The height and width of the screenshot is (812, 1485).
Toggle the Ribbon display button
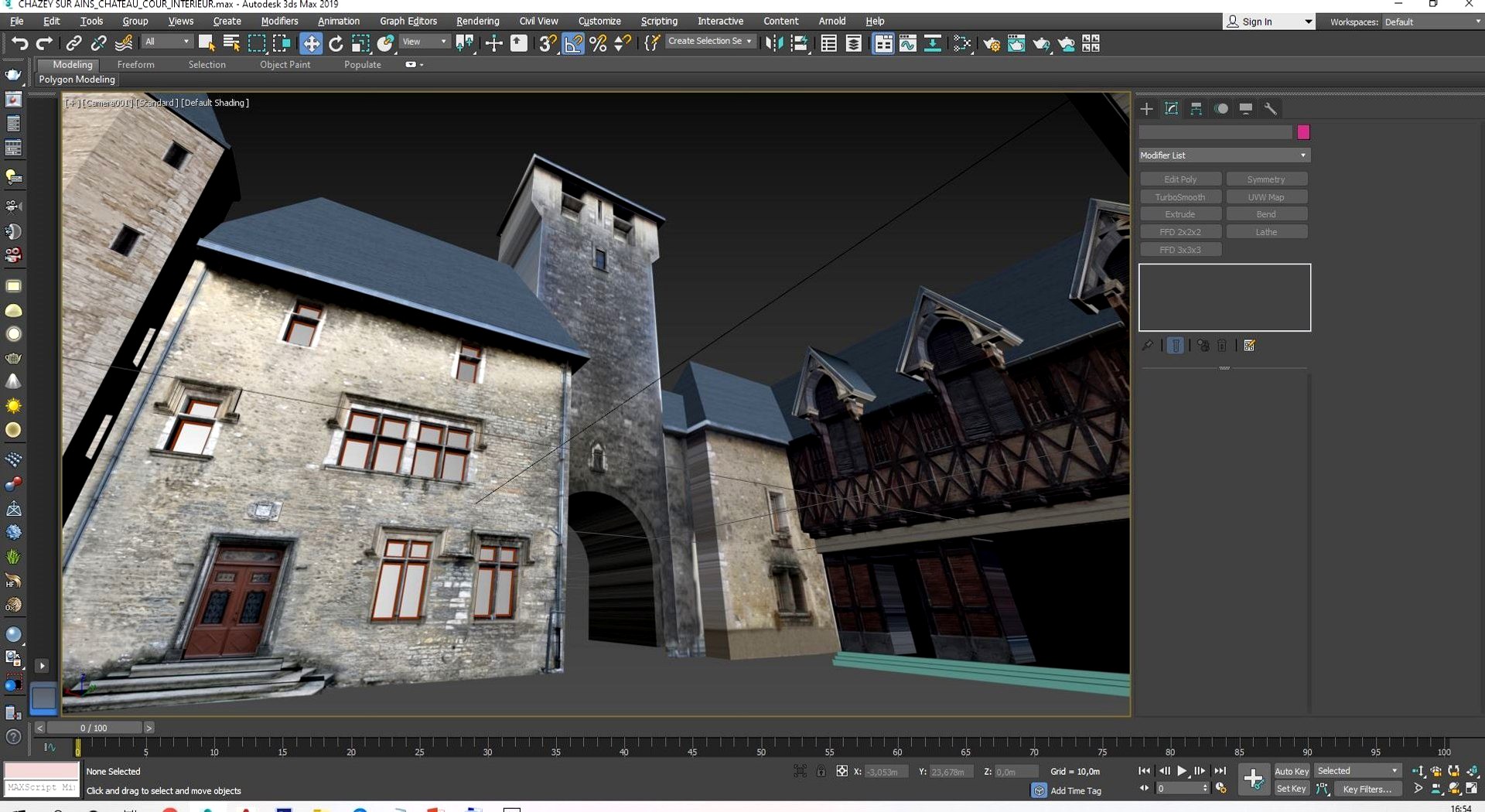click(x=882, y=43)
